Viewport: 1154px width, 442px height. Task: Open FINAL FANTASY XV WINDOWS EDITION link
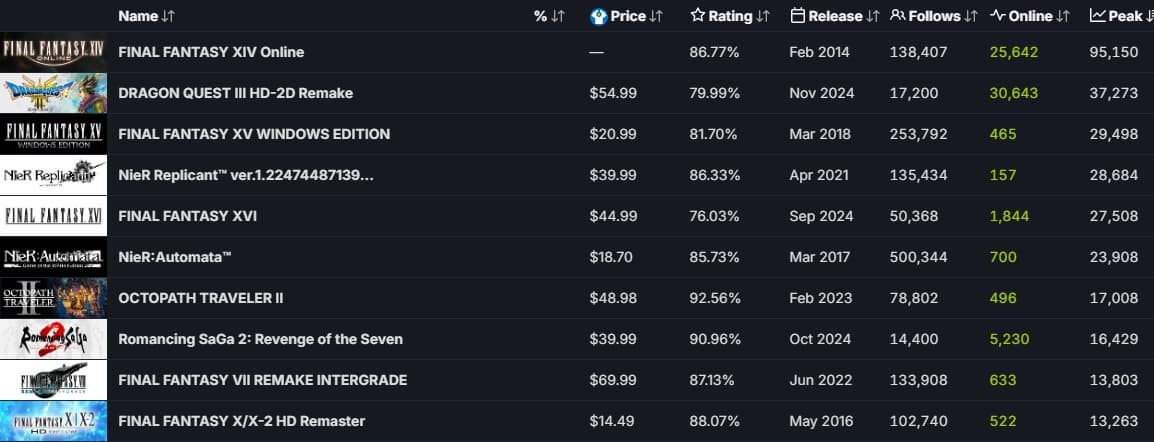254,134
